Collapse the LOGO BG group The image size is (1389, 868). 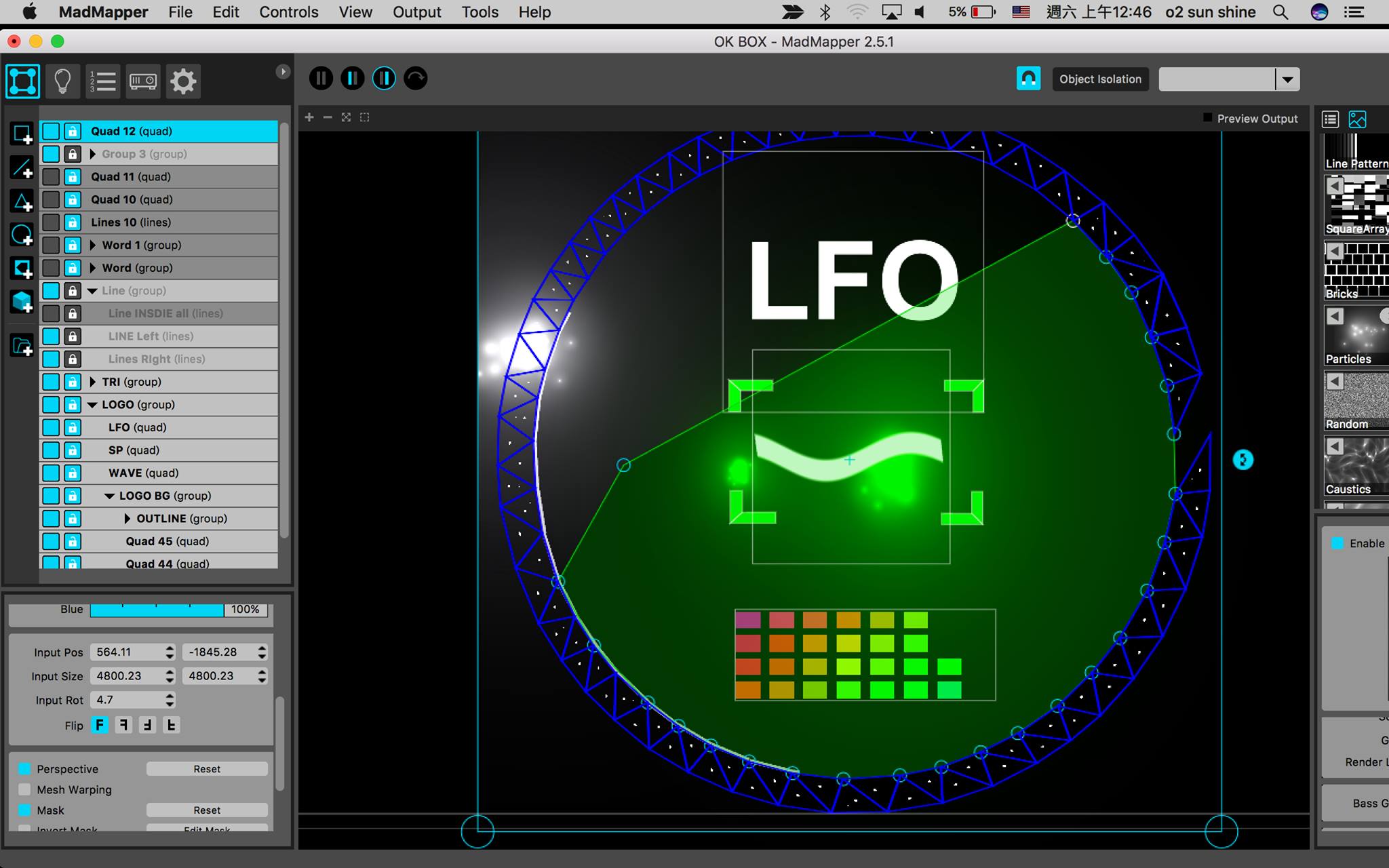pos(109,496)
